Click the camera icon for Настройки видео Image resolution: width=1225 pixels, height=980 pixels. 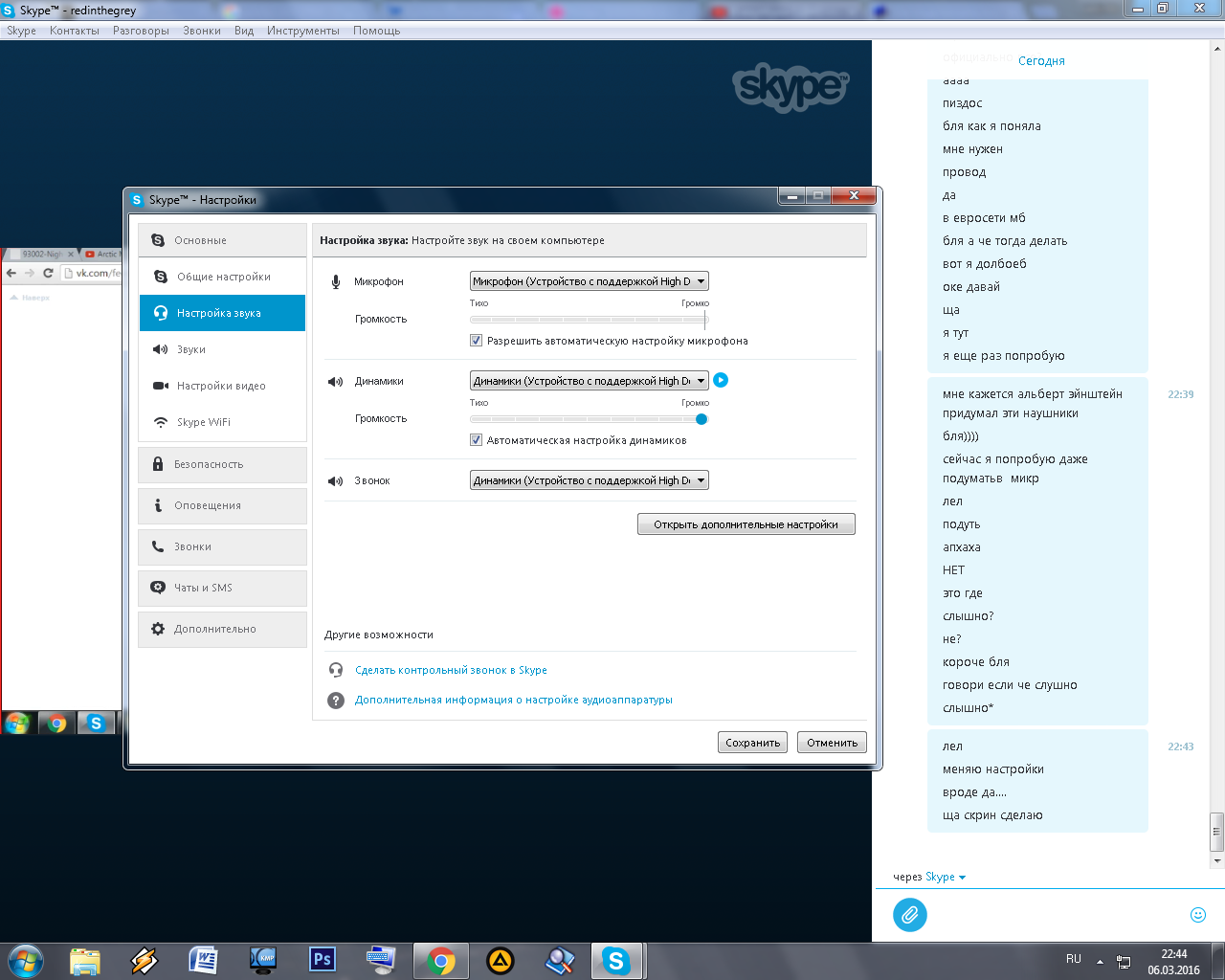click(161, 386)
